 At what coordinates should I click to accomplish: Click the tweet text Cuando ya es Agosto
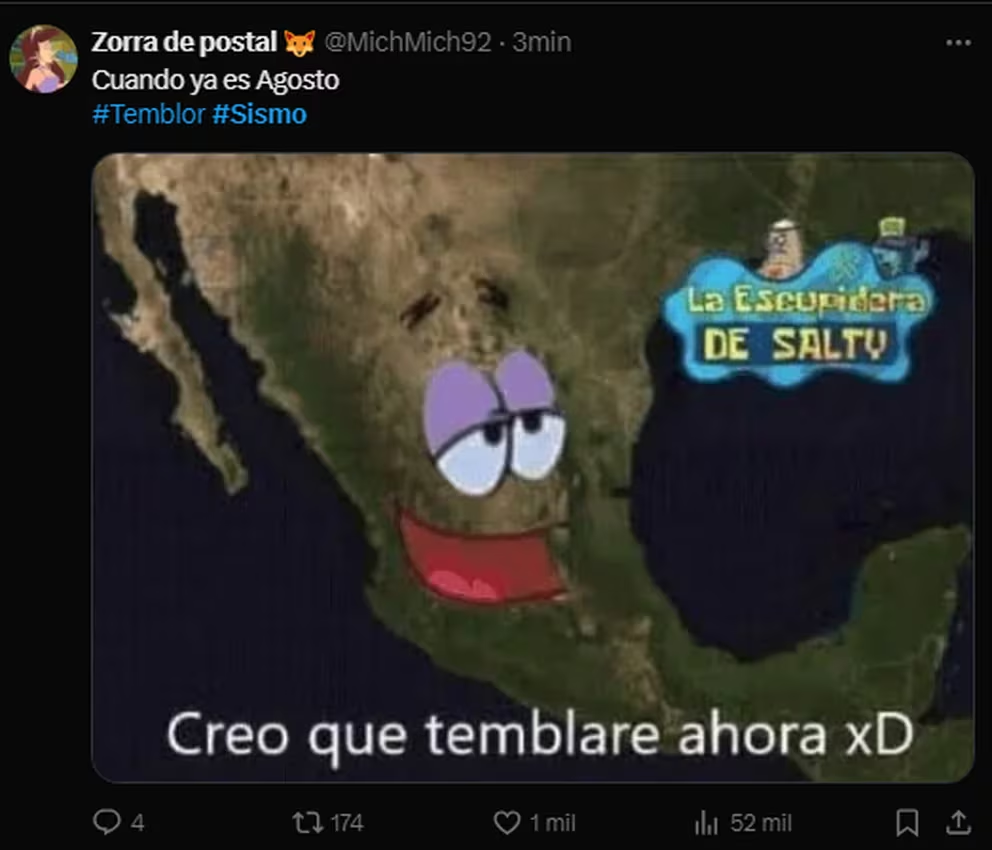pos(216,80)
